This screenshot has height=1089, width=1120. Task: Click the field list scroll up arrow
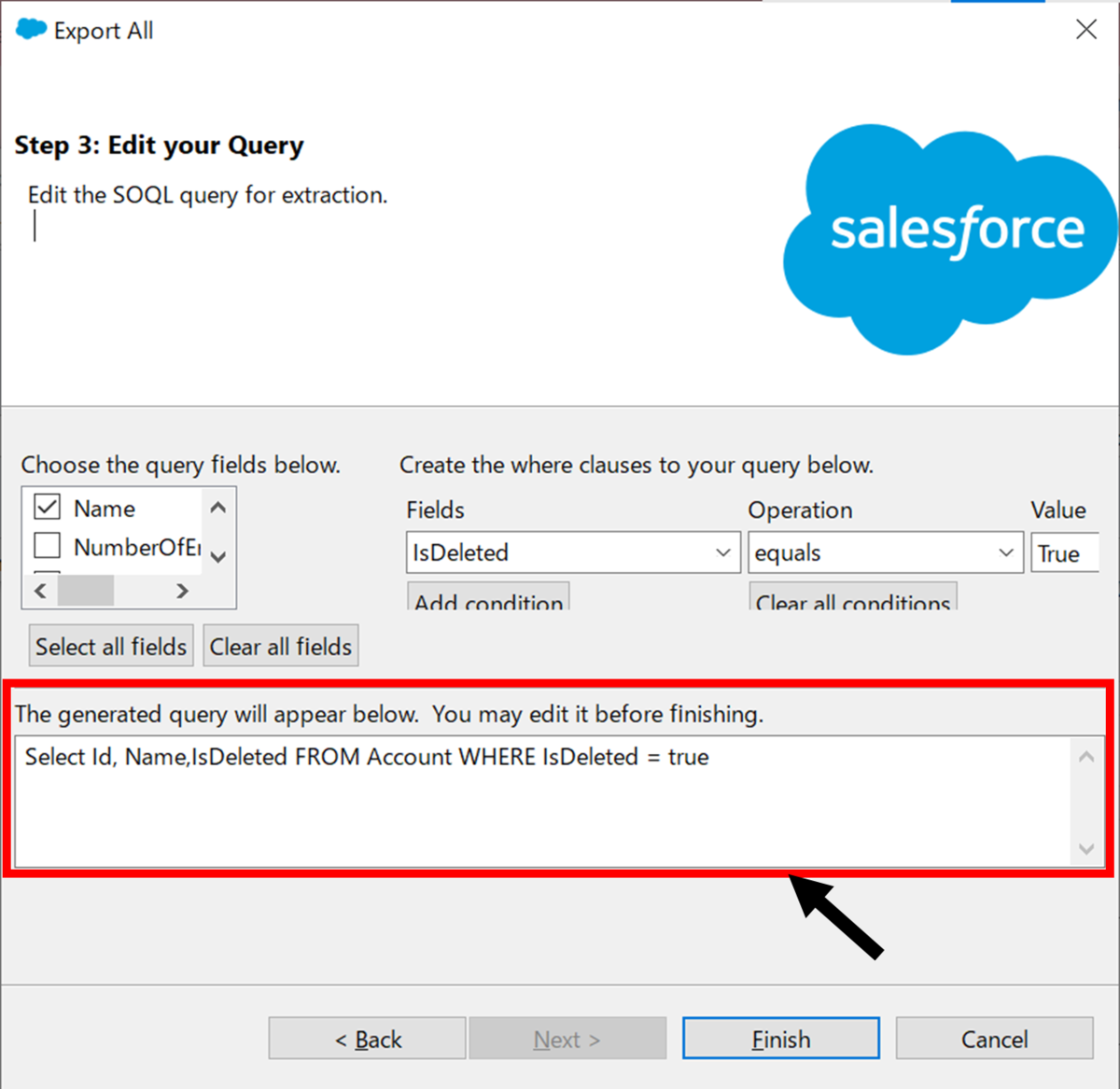(x=218, y=508)
